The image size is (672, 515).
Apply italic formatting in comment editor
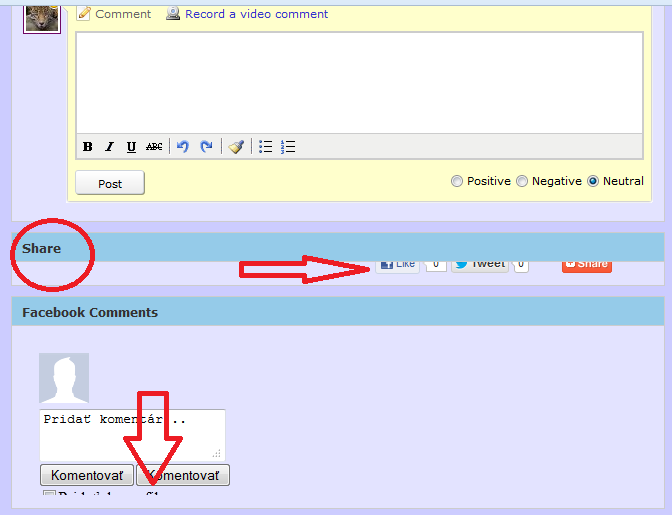tap(109, 147)
